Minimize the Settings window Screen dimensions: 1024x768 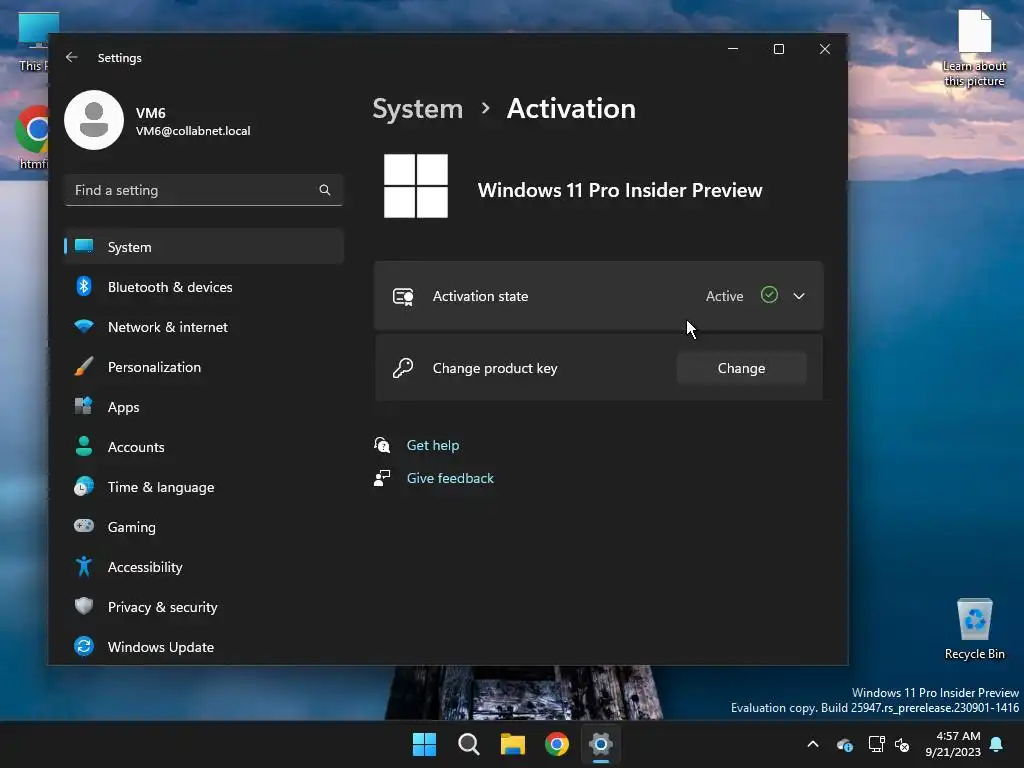(733, 49)
